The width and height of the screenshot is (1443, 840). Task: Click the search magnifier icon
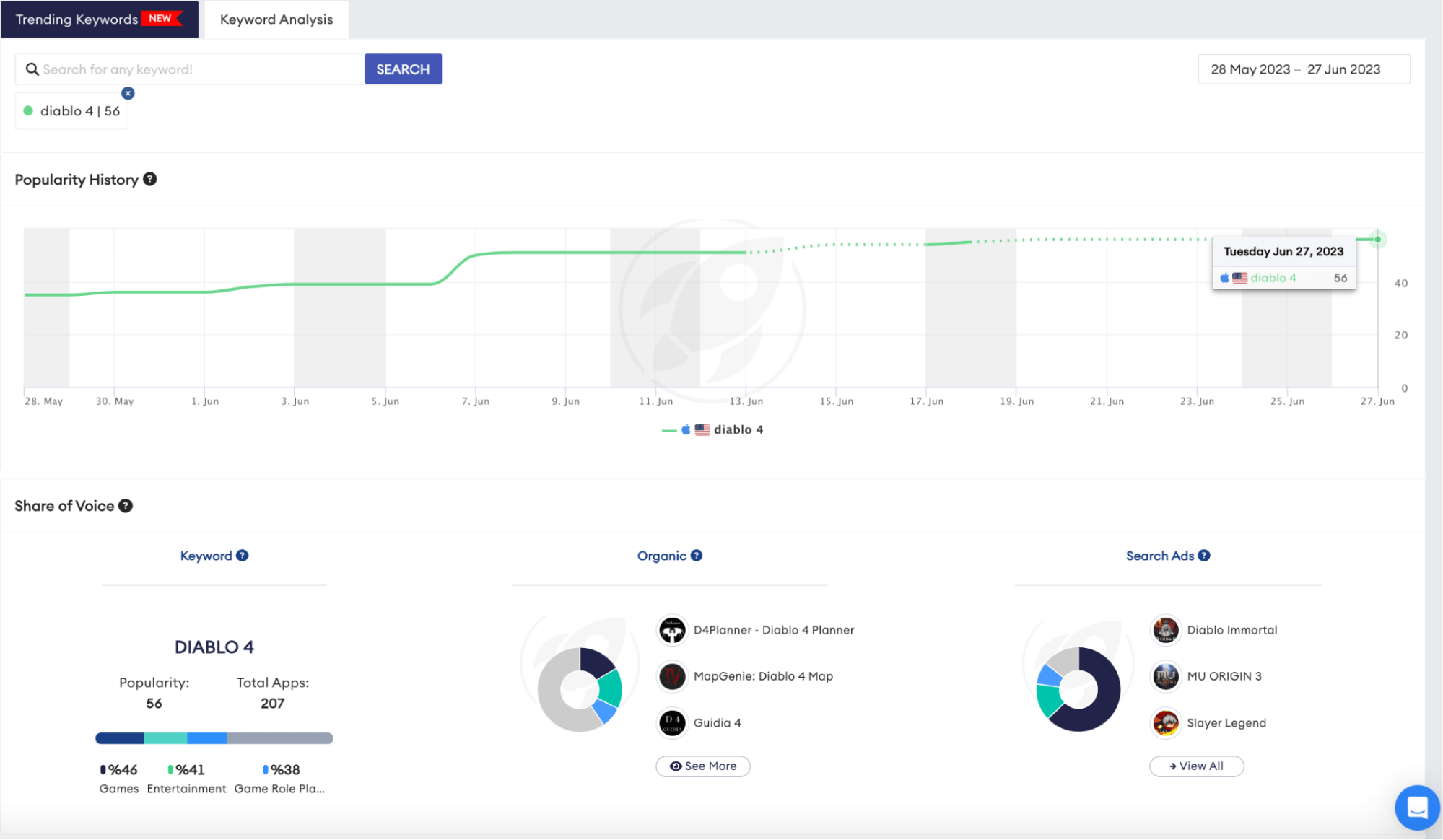tap(32, 69)
